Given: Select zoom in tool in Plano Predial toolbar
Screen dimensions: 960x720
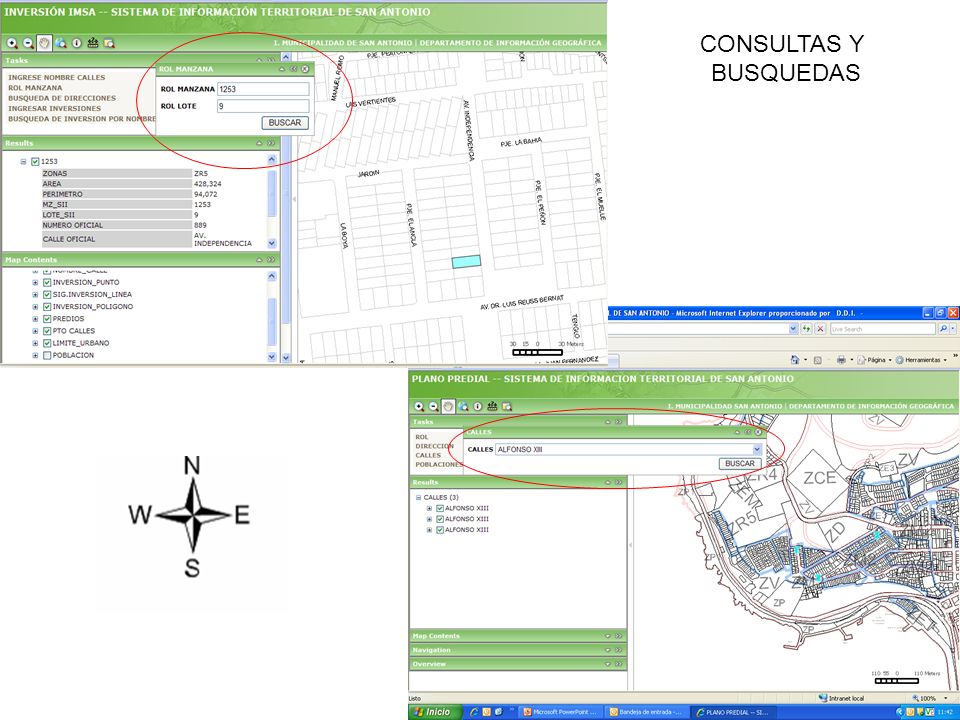Looking at the screenshot, I should click(x=419, y=407).
